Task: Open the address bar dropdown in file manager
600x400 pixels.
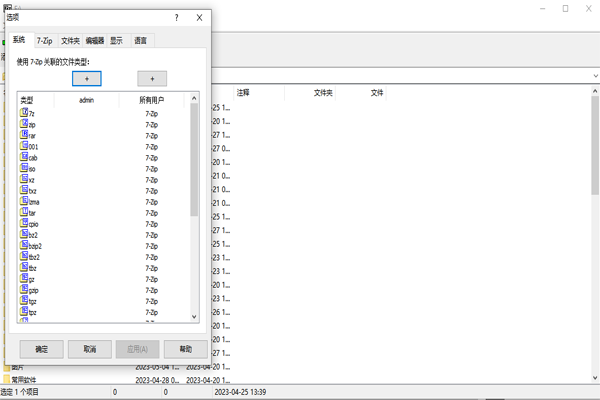Action: (x=595, y=76)
